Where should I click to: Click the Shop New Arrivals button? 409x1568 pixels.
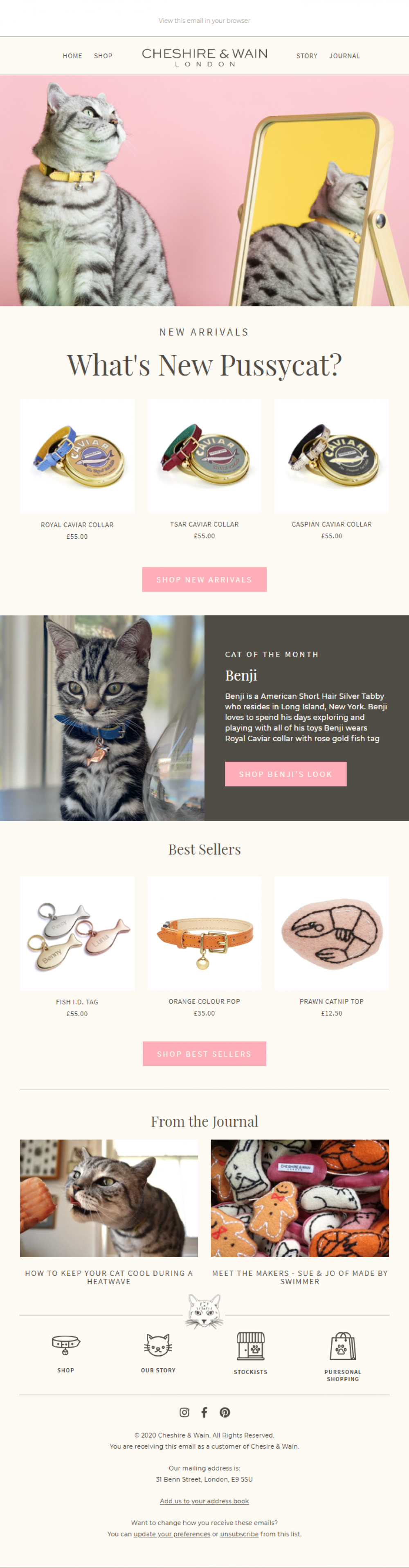[204, 580]
